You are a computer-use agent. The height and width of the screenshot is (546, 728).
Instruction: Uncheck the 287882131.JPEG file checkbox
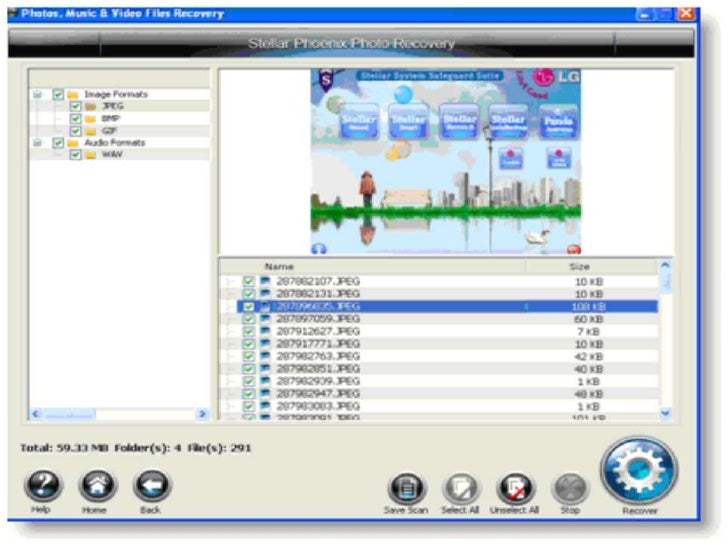[249, 294]
